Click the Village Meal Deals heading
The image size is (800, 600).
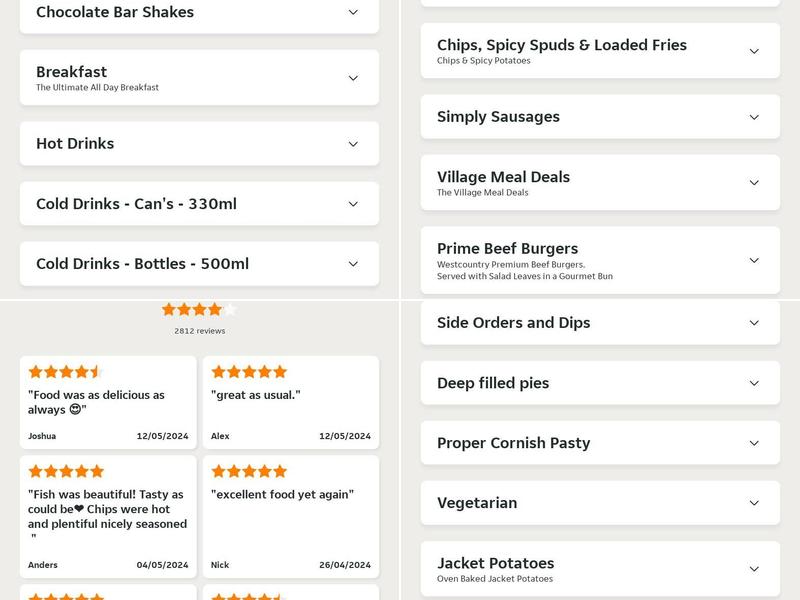coord(501,176)
